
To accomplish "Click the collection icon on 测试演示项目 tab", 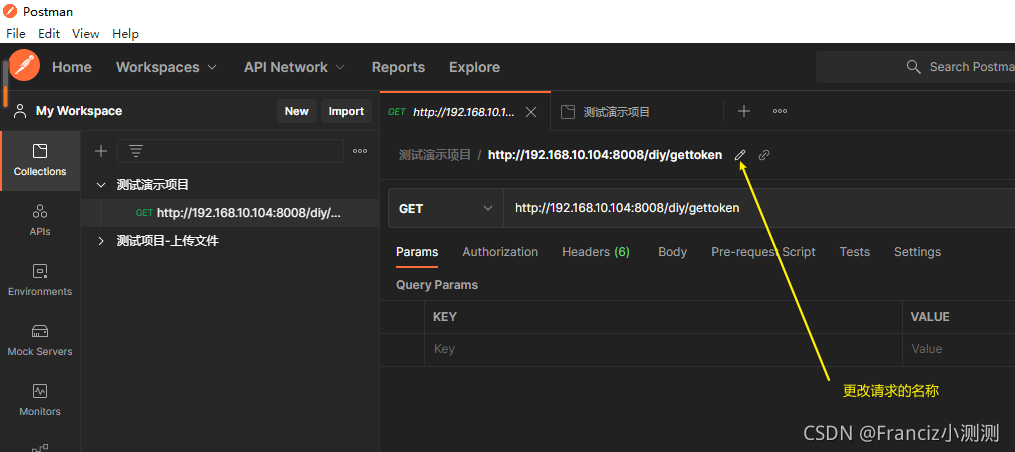I will coord(568,112).
